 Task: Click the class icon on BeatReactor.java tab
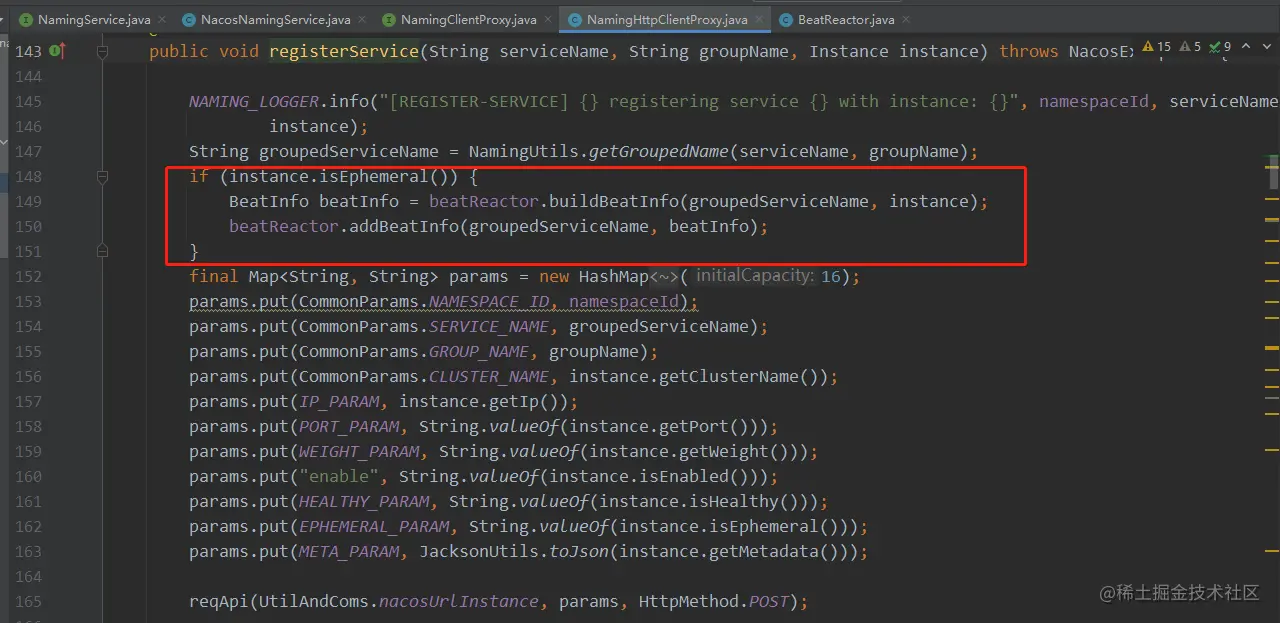(x=786, y=20)
